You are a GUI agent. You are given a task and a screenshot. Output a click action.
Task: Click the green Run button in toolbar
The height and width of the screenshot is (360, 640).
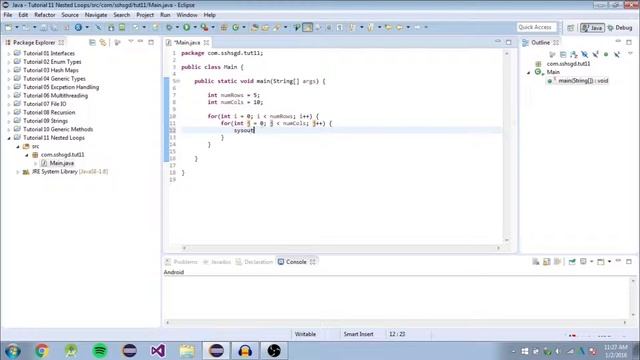pos(187,27)
